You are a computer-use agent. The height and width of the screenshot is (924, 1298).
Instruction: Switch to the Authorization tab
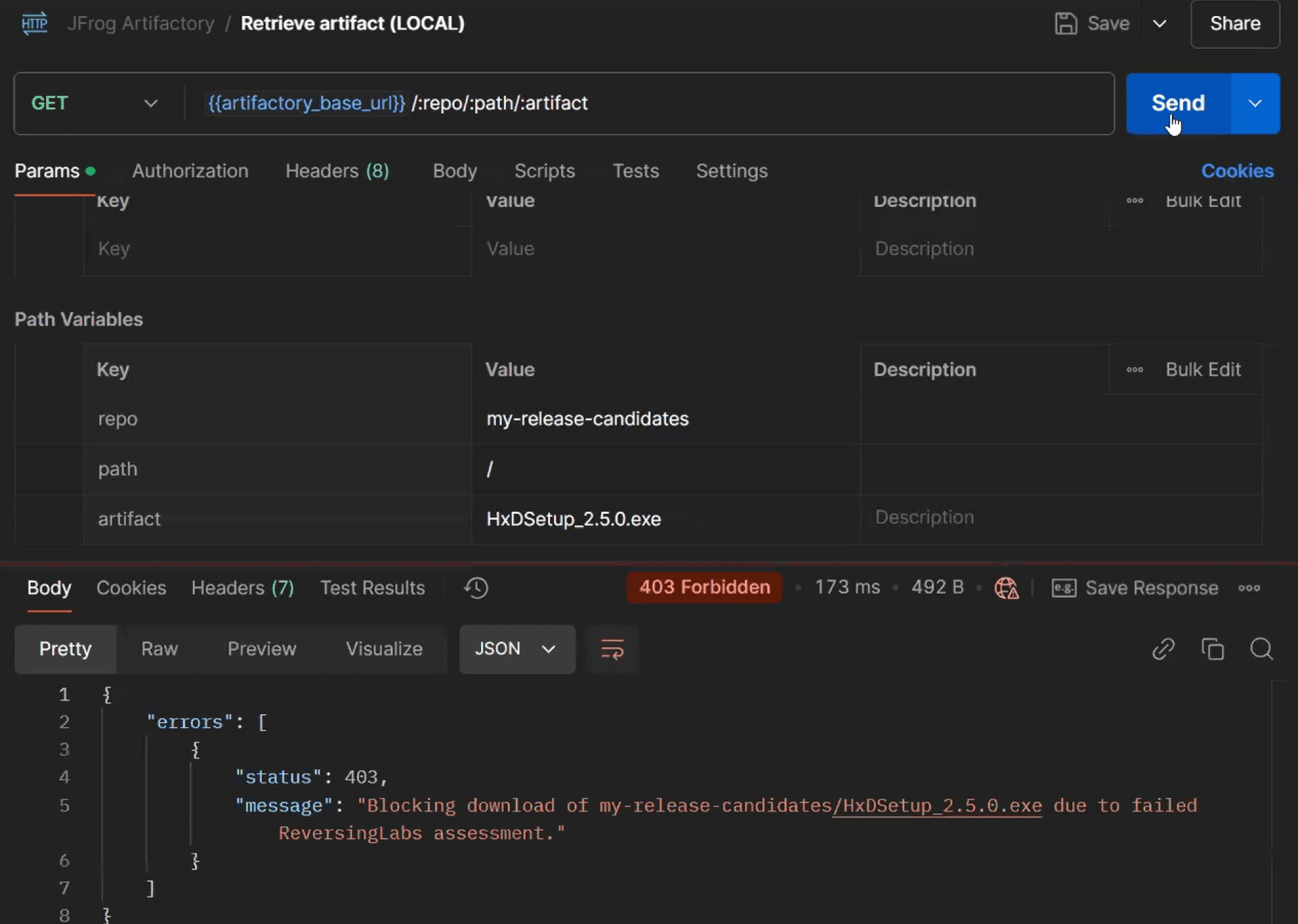click(x=190, y=171)
